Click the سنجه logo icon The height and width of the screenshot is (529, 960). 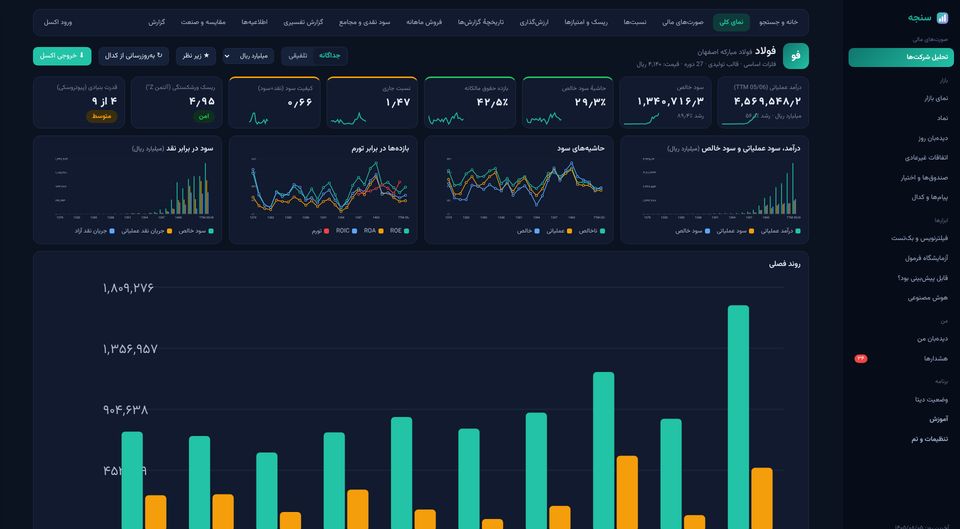pyautogui.click(x=942, y=18)
